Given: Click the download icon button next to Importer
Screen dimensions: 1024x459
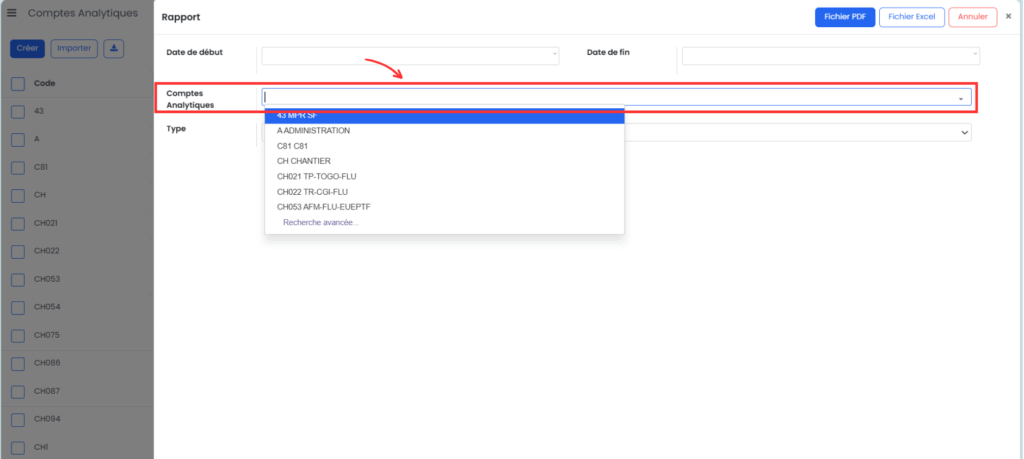Looking at the screenshot, I should click(x=114, y=48).
